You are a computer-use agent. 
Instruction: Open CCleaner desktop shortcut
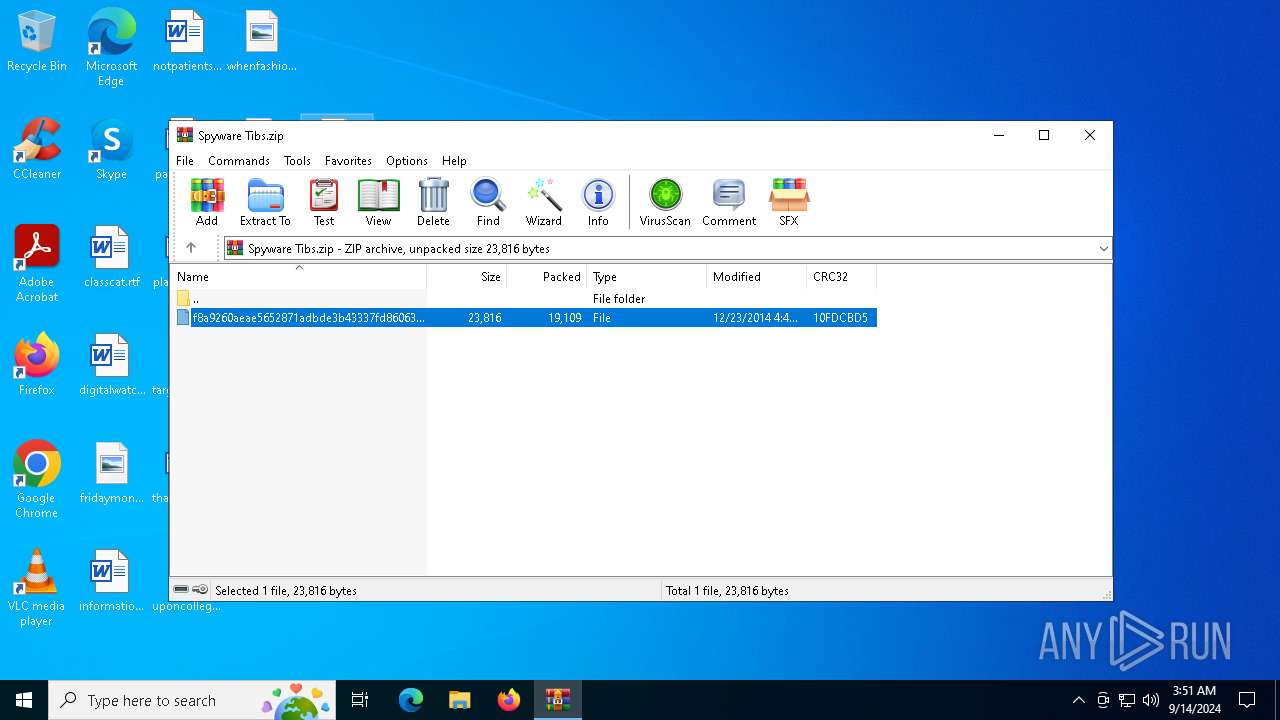(37, 149)
